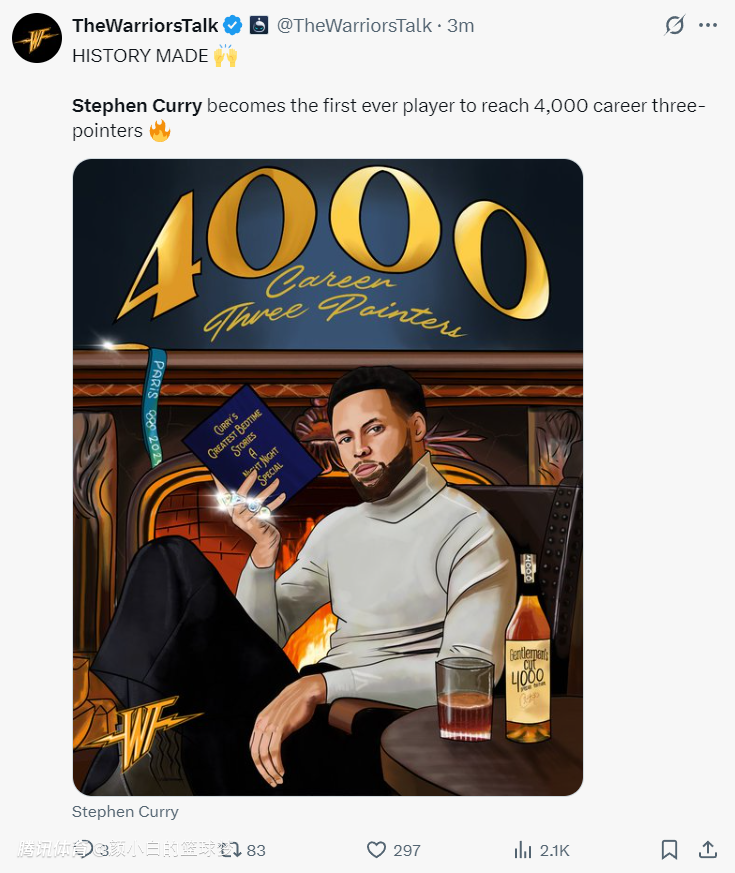Open the 4000 Career Three Pointers image
Image resolution: width=735 pixels, height=873 pixels.
click(327, 477)
